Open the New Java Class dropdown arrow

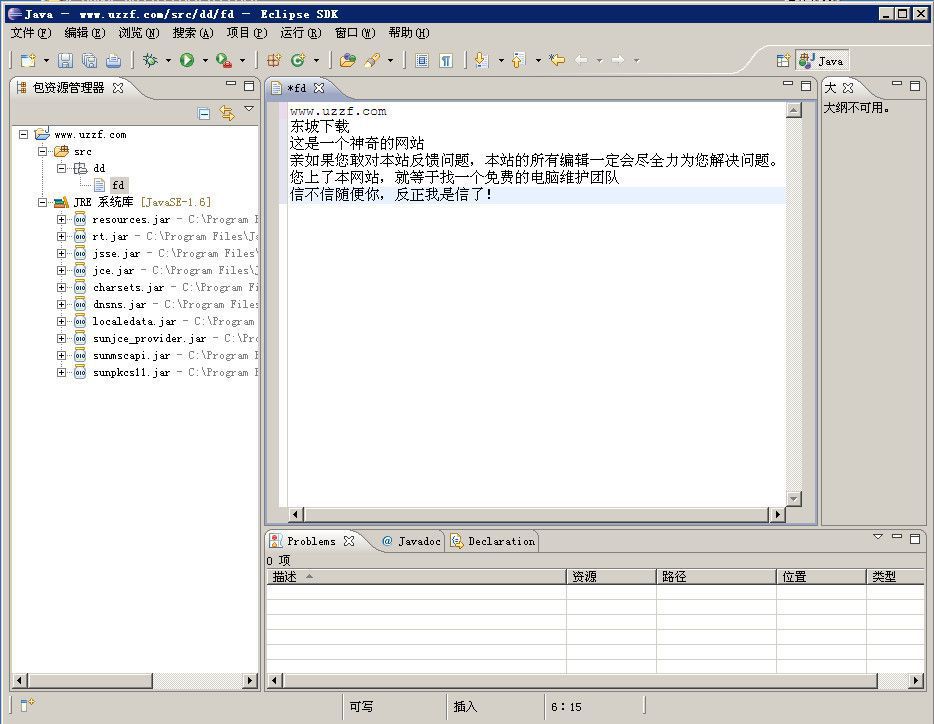click(316, 60)
